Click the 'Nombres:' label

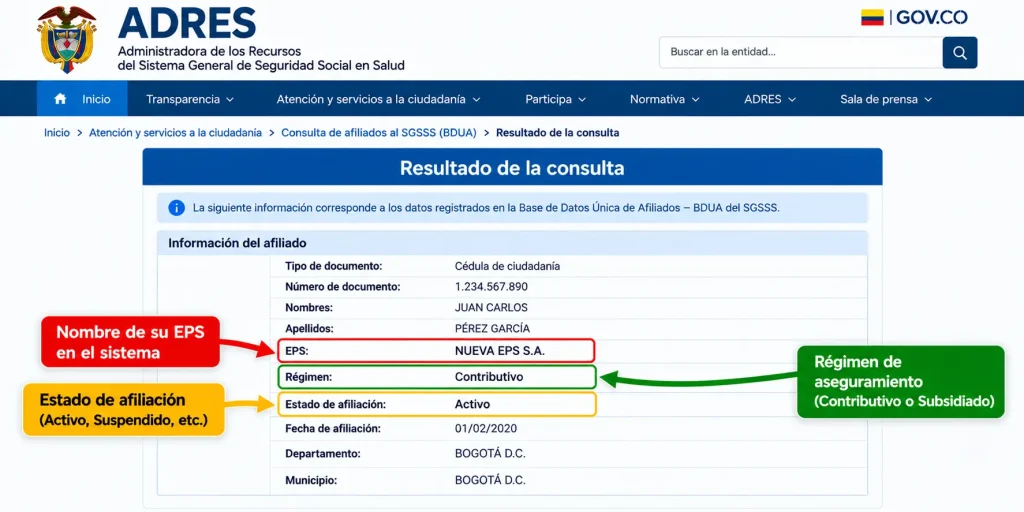pos(309,308)
